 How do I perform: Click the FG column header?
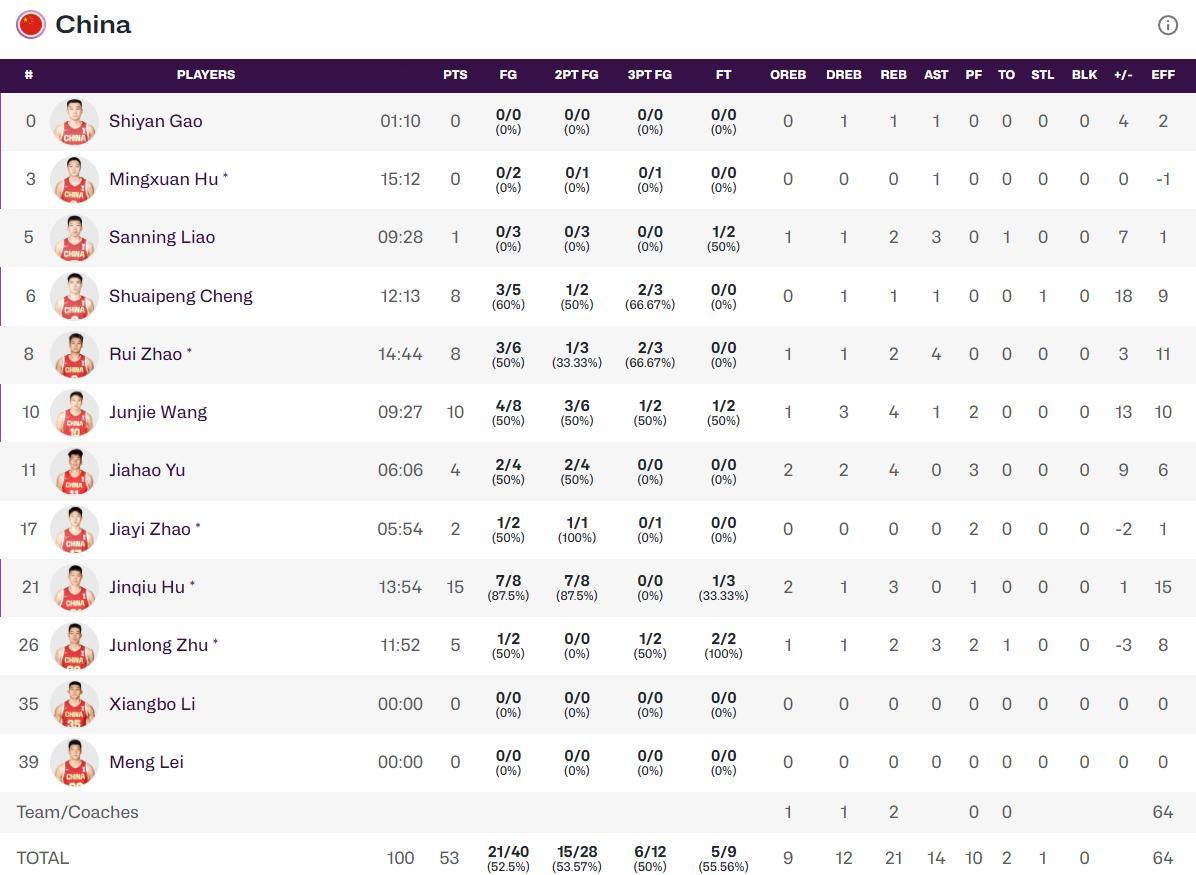coord(508,75)
